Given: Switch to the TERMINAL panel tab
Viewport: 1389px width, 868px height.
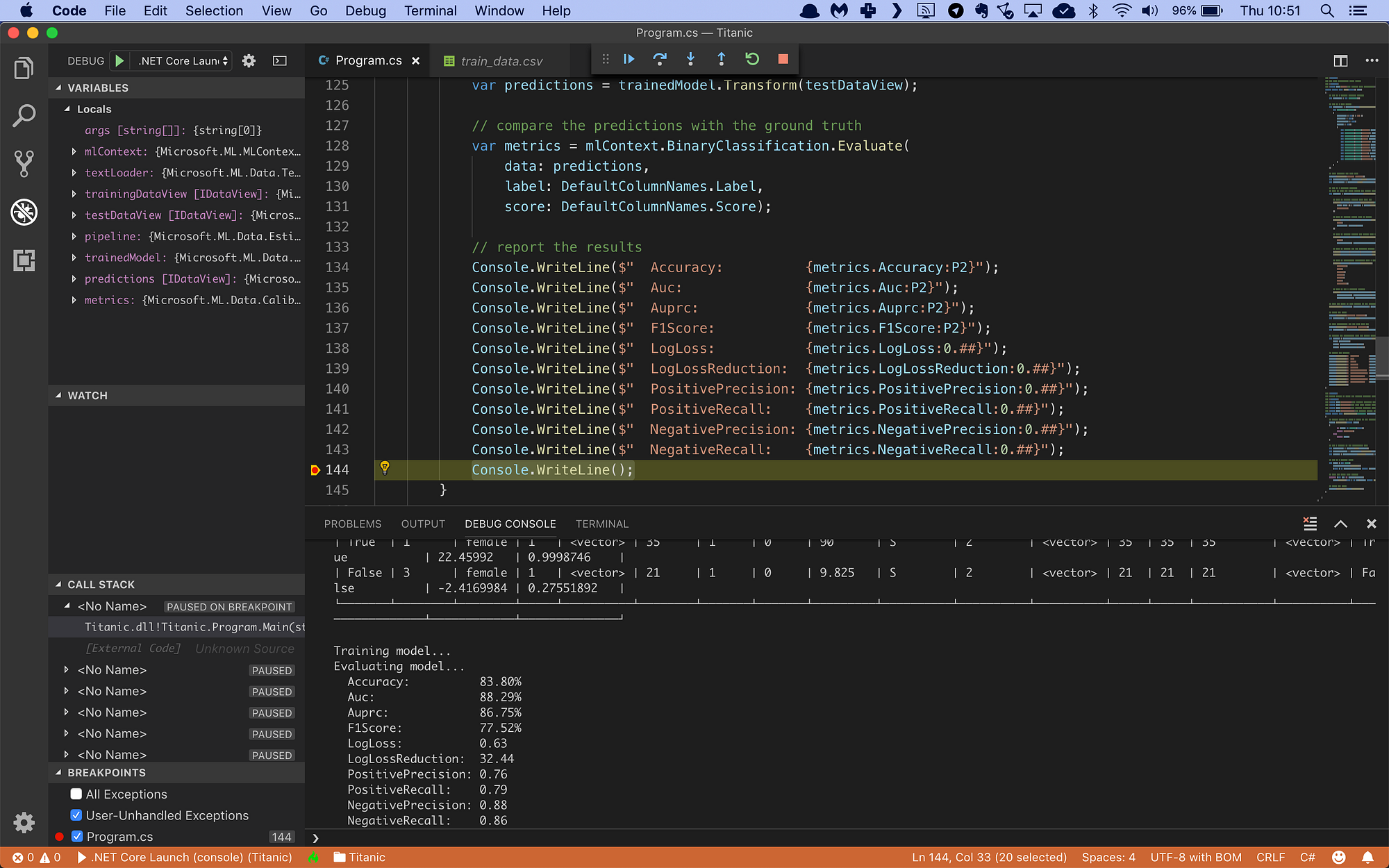Looking at the screenshot, I should 601,524.
